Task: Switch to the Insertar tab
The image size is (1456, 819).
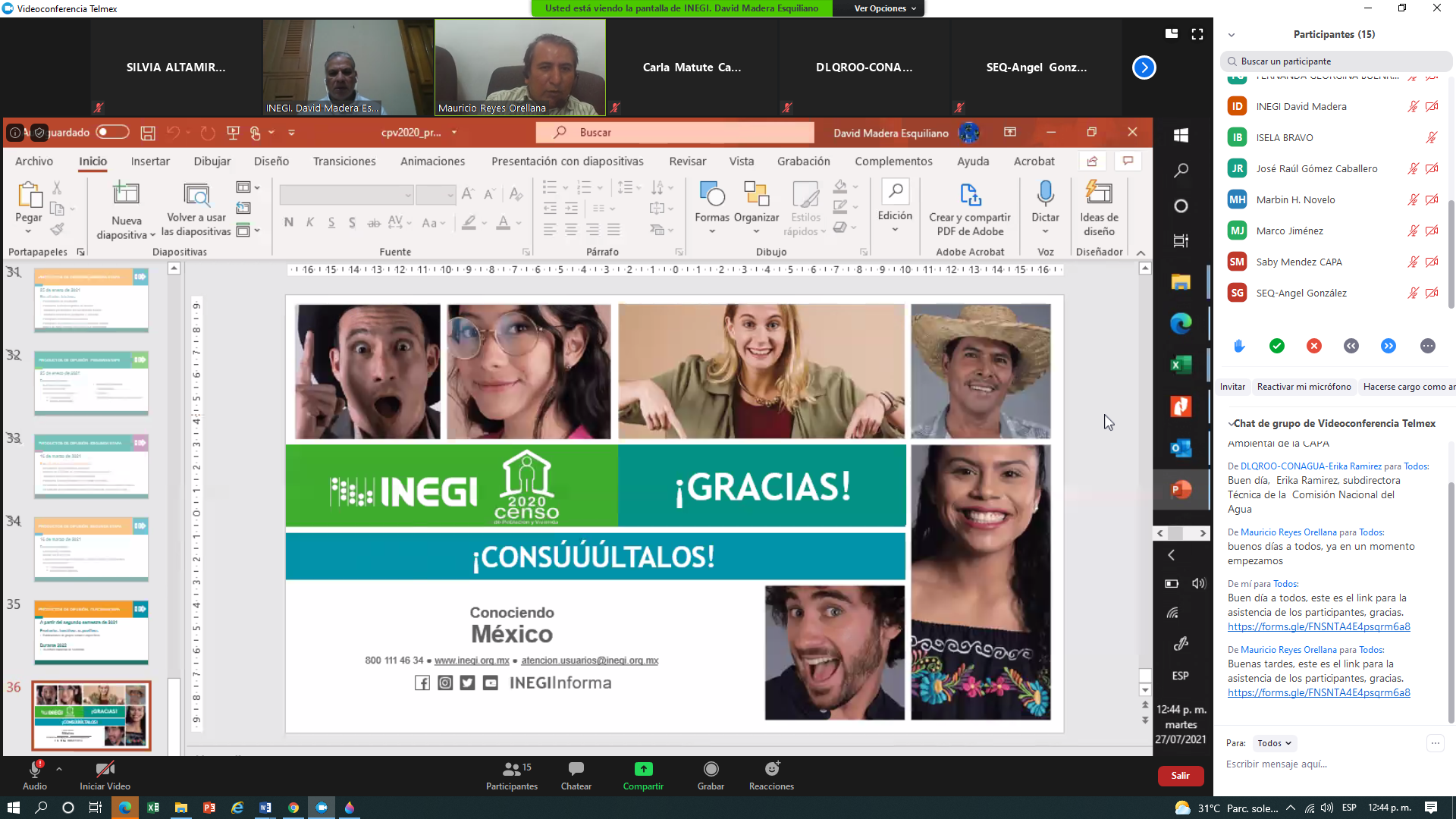Action: tap(150, 161)
